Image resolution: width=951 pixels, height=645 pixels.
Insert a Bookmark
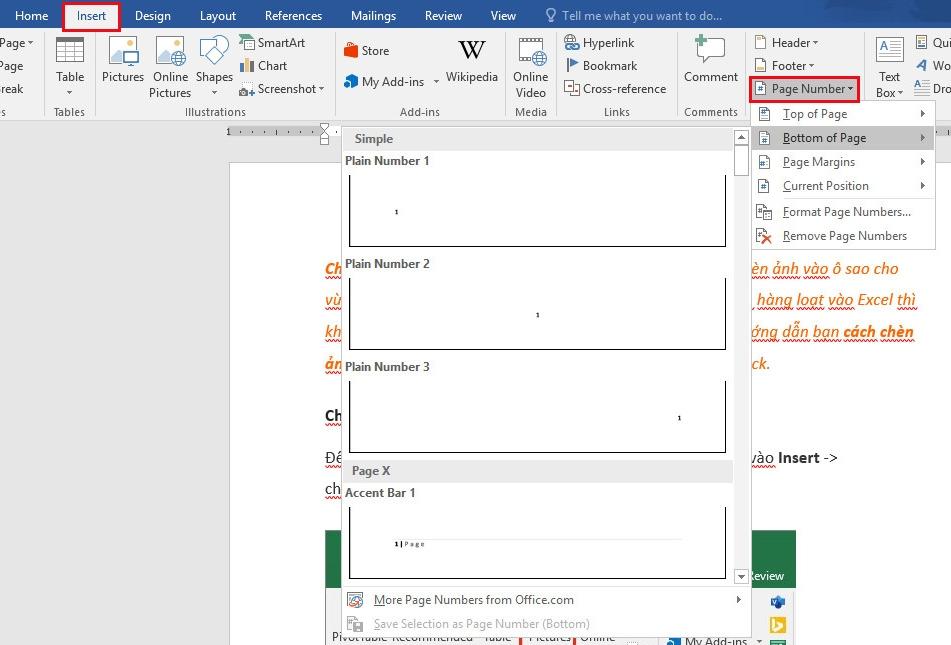(601, 66)
